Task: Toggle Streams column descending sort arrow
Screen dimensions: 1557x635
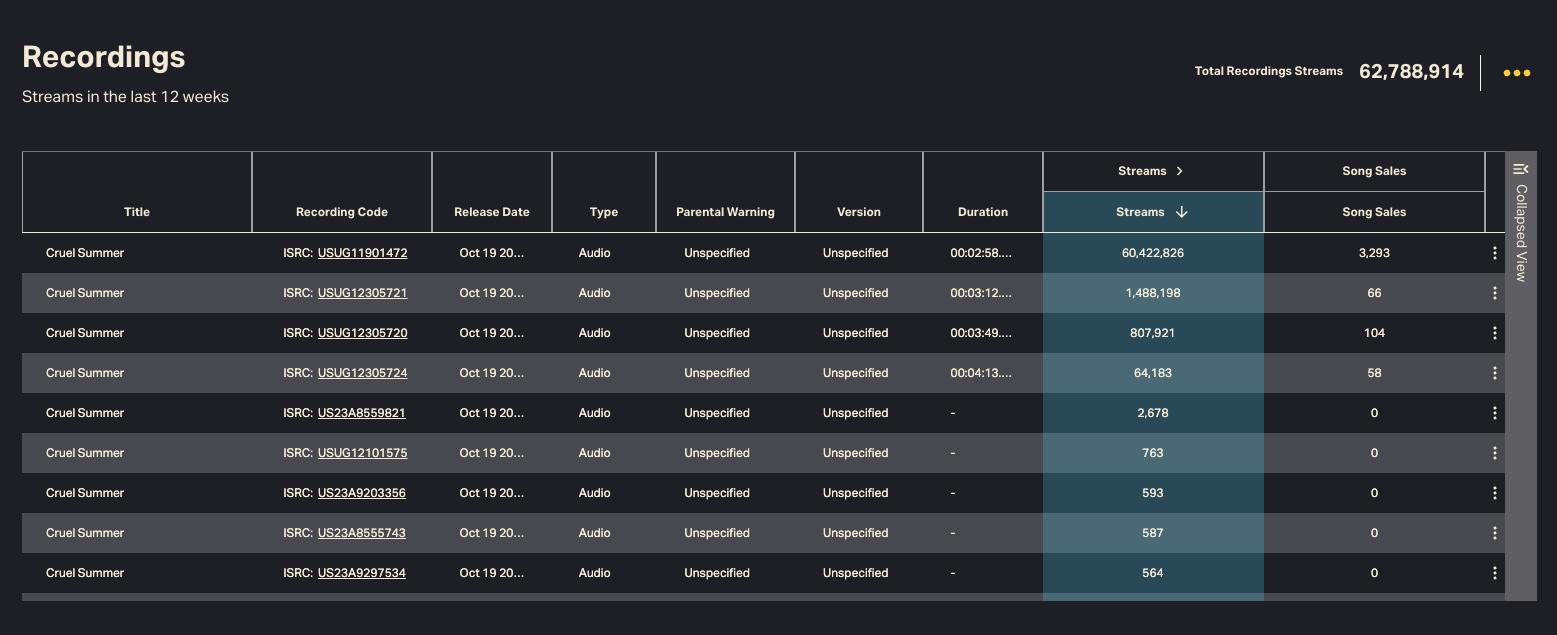Action: click(x=1181, y=212)
